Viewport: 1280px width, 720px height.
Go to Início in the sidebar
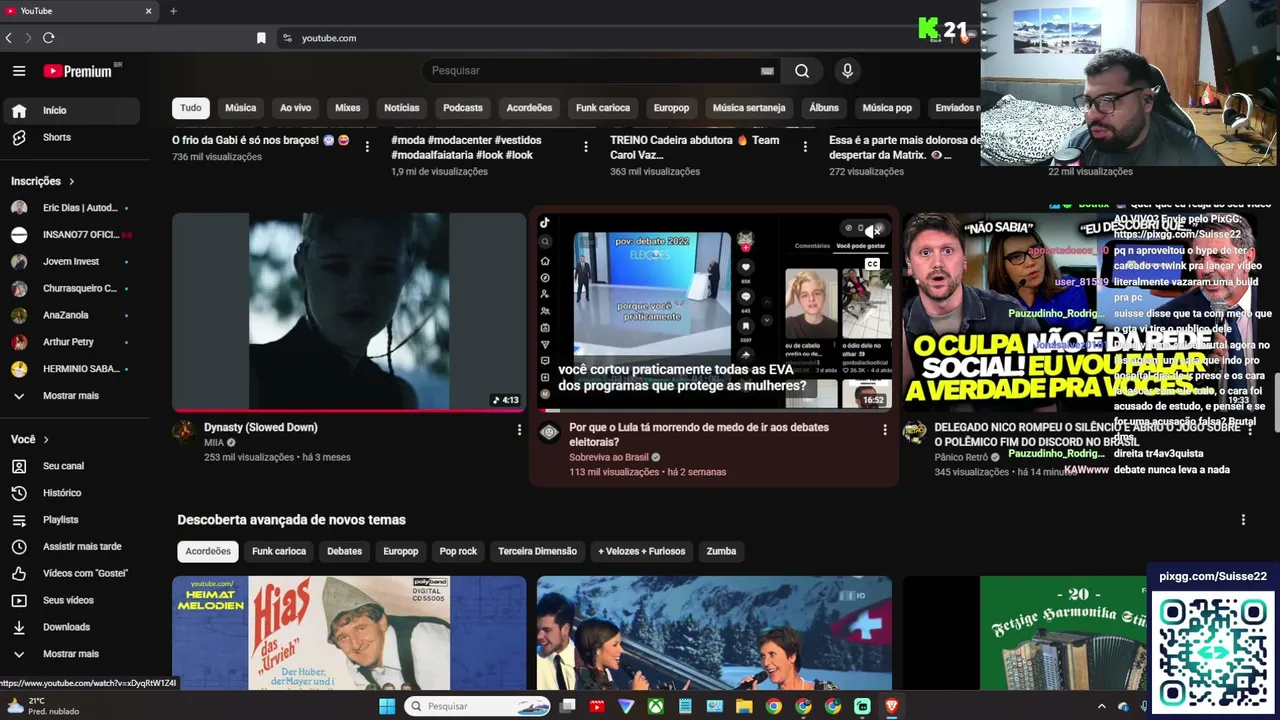pos(70,110)
